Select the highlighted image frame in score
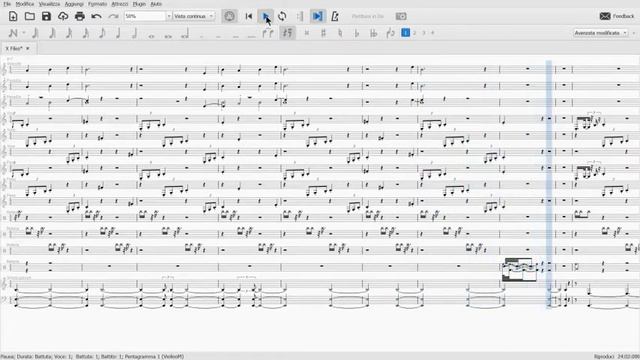Viewport: 640px width, 360px height. [519, 269]
